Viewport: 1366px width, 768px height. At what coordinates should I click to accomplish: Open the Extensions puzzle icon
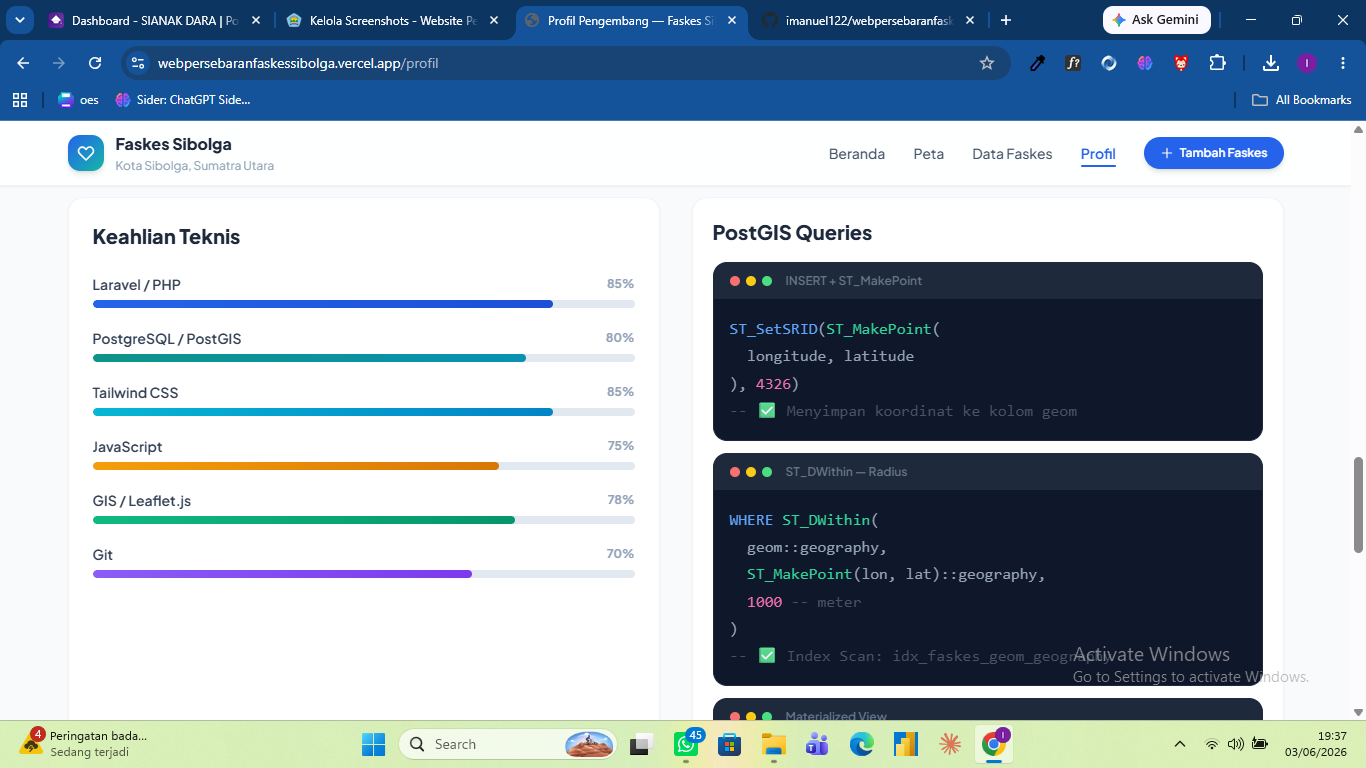click(x=1217, y=63)
